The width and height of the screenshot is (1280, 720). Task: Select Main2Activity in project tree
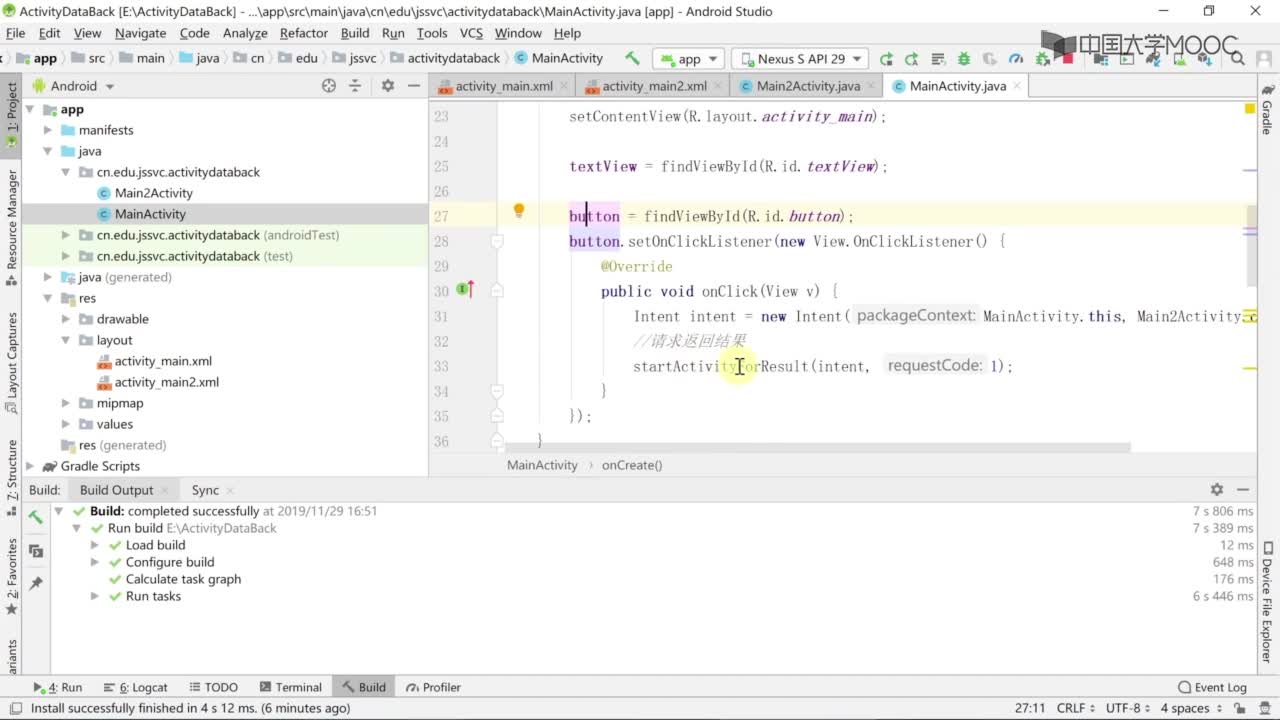(x=153, y=193)
